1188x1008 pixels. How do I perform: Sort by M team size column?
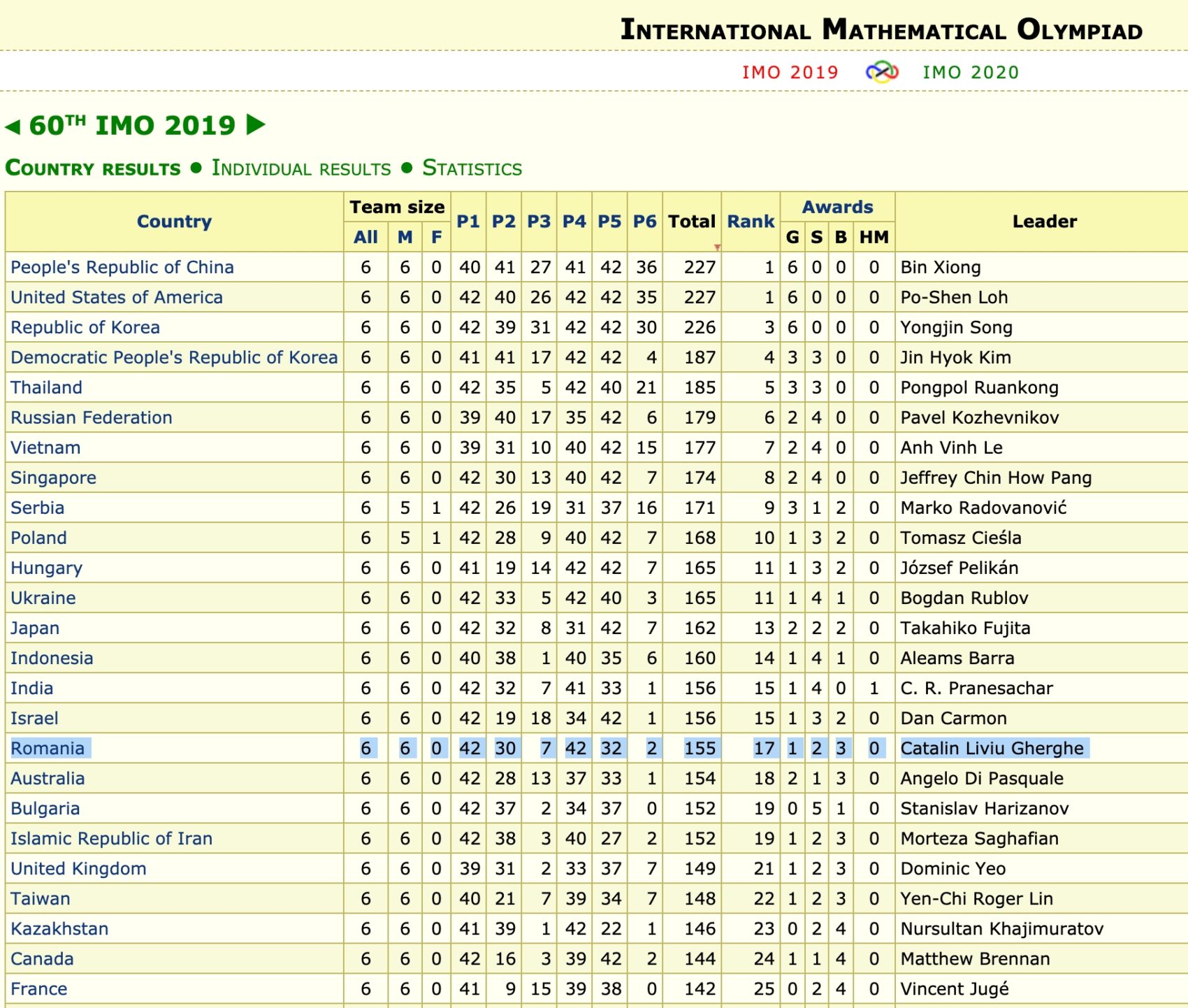(405, 237)
